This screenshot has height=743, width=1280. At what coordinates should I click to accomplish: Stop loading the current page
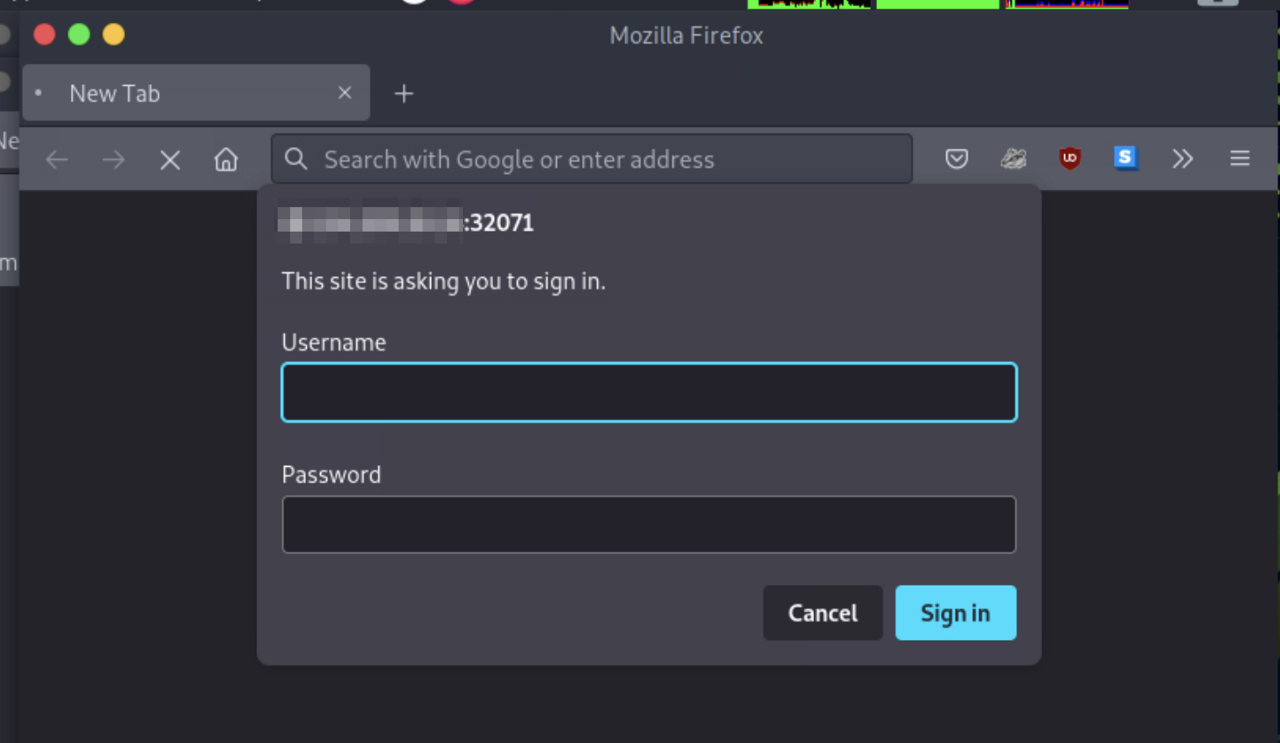(170, 159)
